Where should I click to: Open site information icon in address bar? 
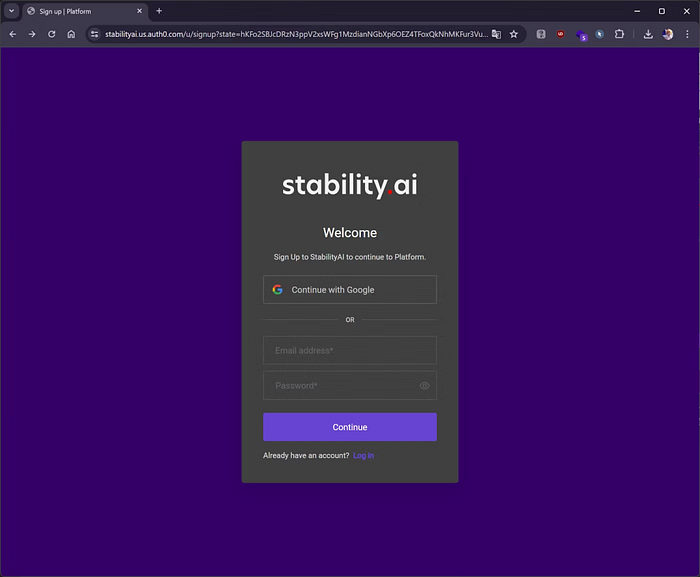point(94,34)
